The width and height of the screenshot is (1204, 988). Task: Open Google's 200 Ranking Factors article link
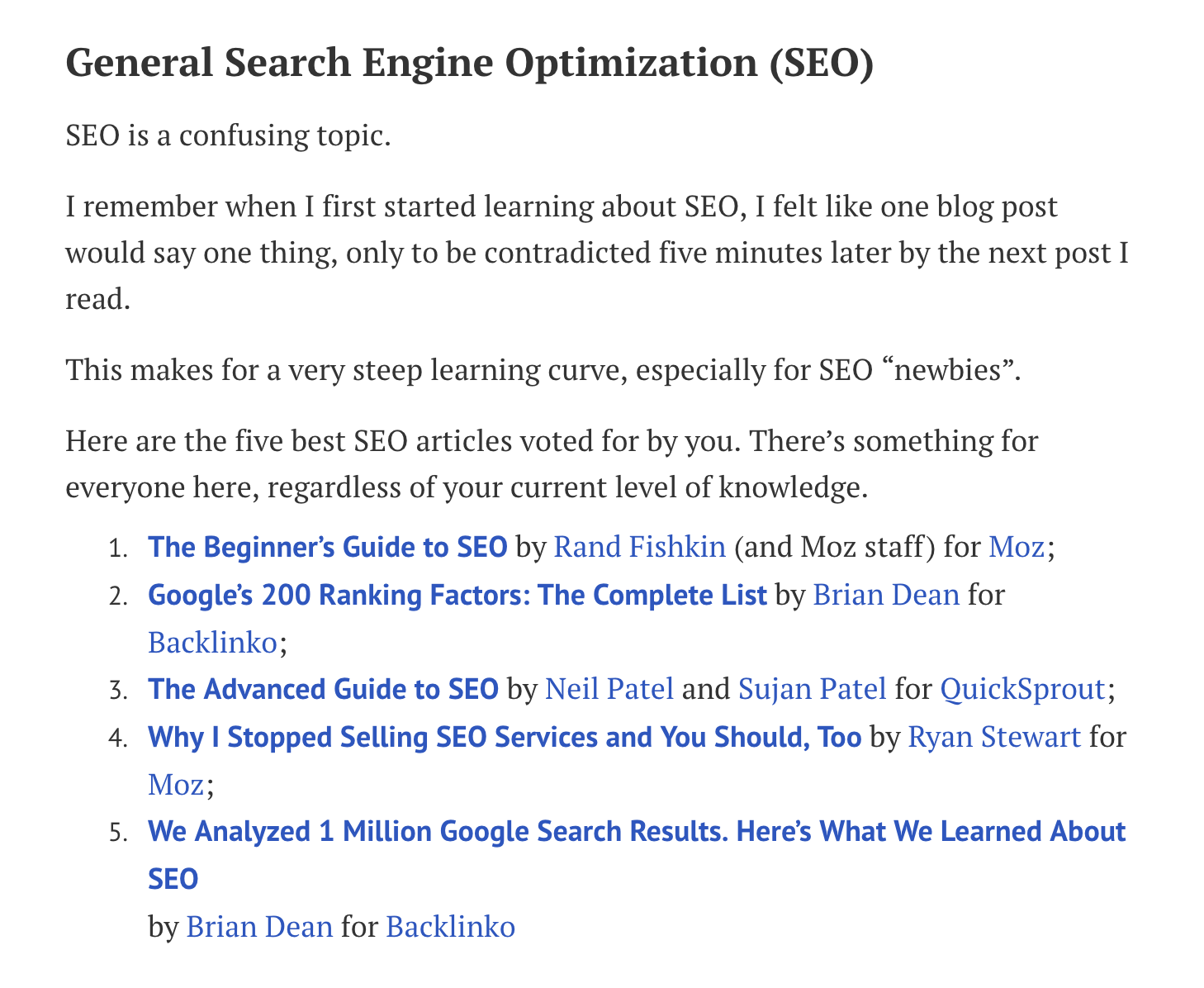point(457,595)
